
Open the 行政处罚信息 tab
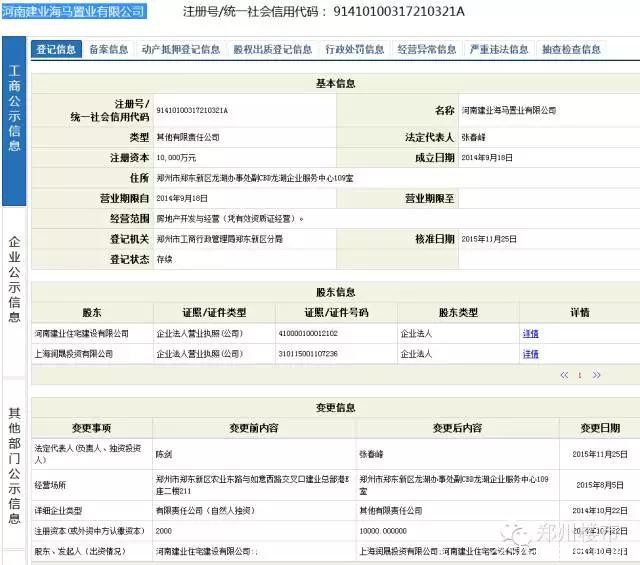pyautogui.click(x=355, y=50)
